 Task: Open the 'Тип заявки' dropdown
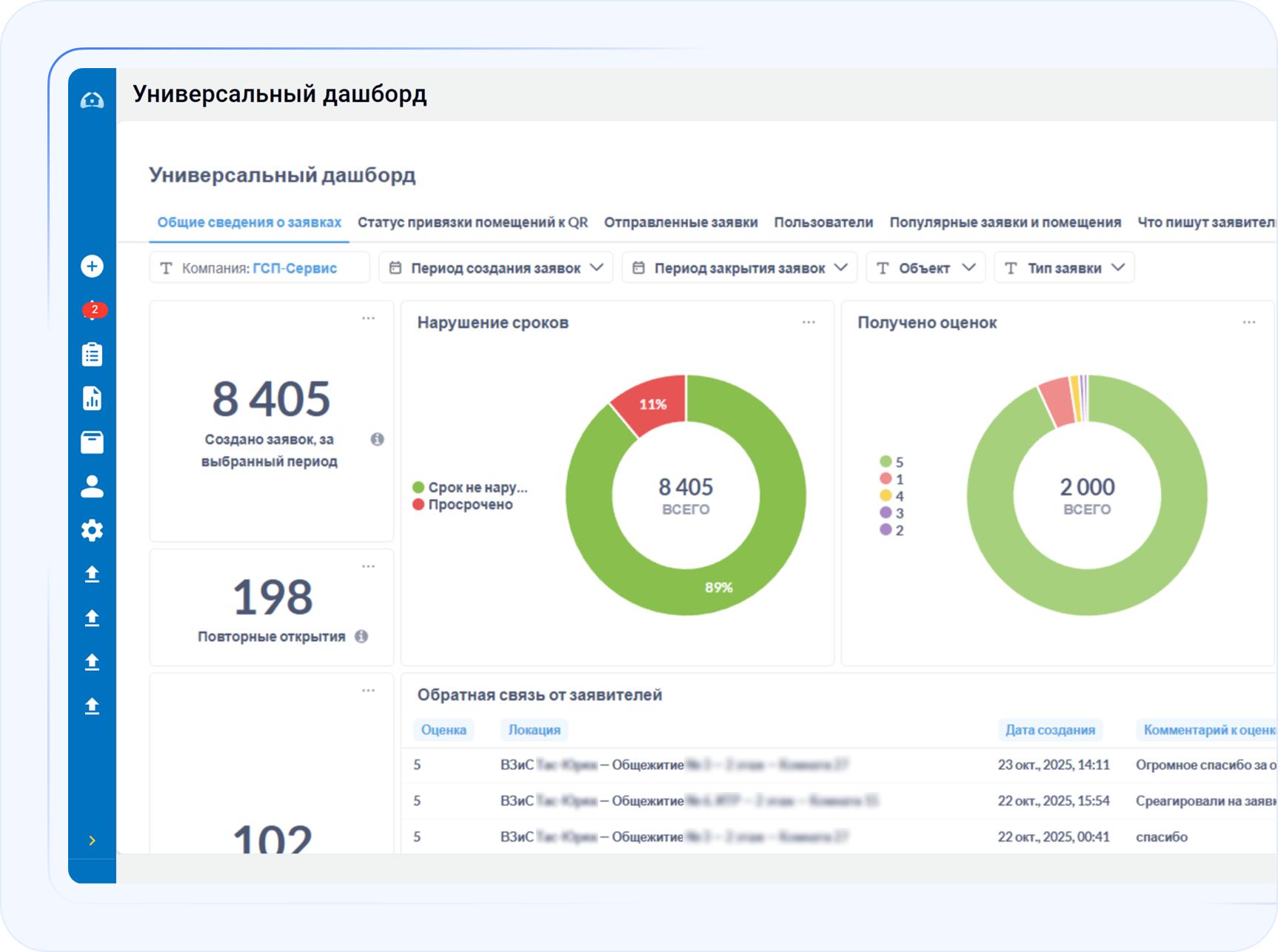(1064, 267)
